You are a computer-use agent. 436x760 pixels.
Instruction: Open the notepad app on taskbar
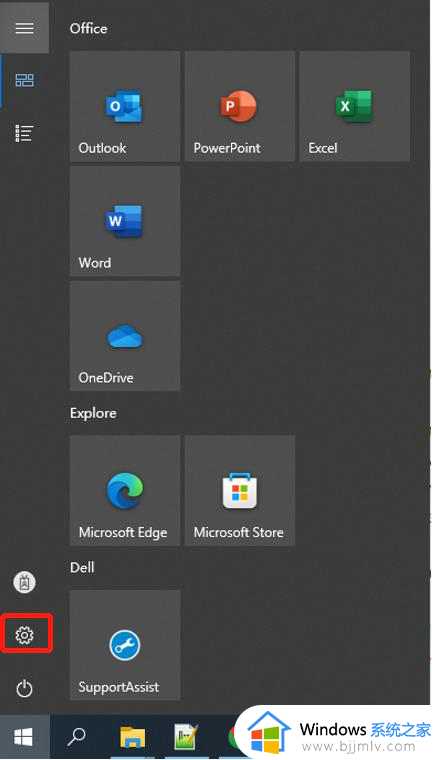pyautogui.click(x=187, y=737)
